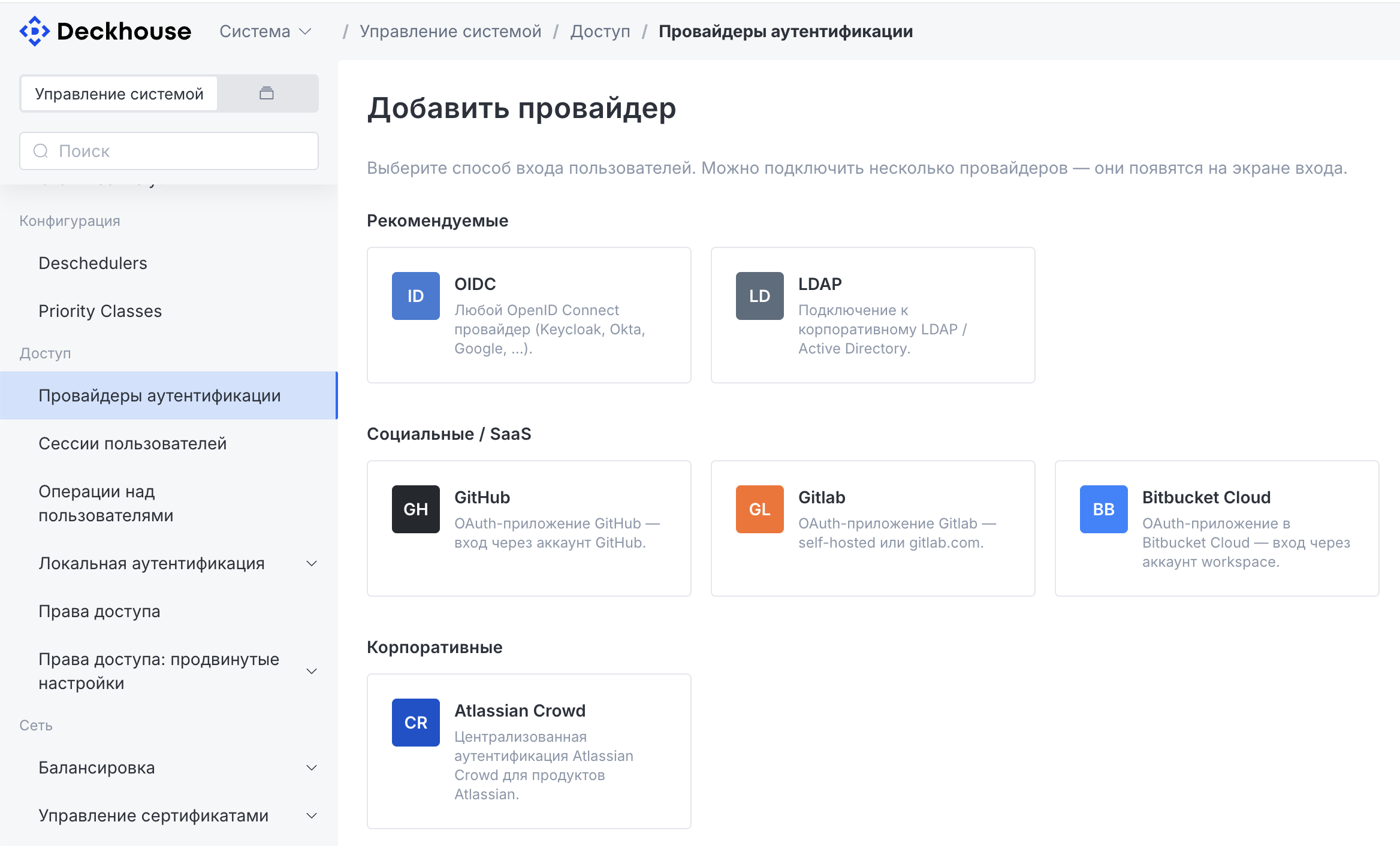The image size is (1400, 846).
Task: Pick the GitHub GH provider icon
Action: pos(415,509)
